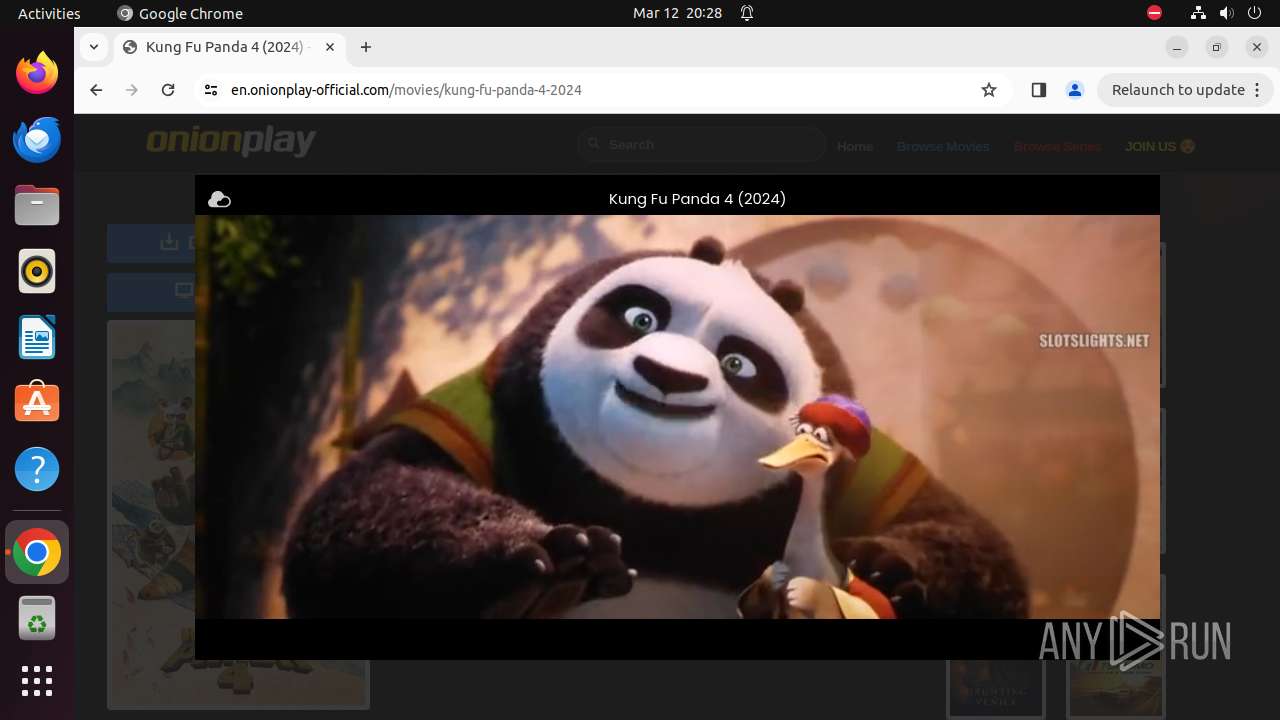Open the Home nav link

pos(855,146)
